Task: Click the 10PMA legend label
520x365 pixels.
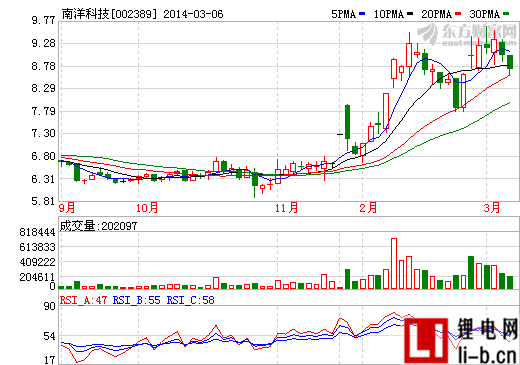Action: (x=389, y=14)
